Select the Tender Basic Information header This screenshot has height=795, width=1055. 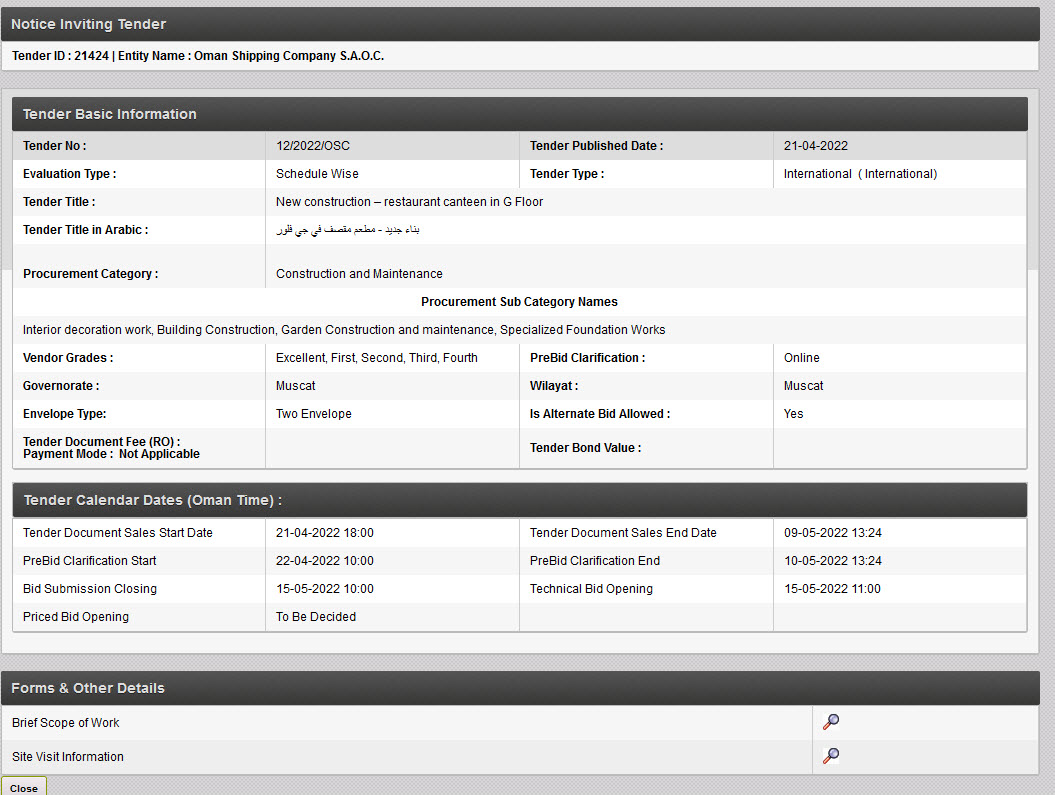click(110, 114)
